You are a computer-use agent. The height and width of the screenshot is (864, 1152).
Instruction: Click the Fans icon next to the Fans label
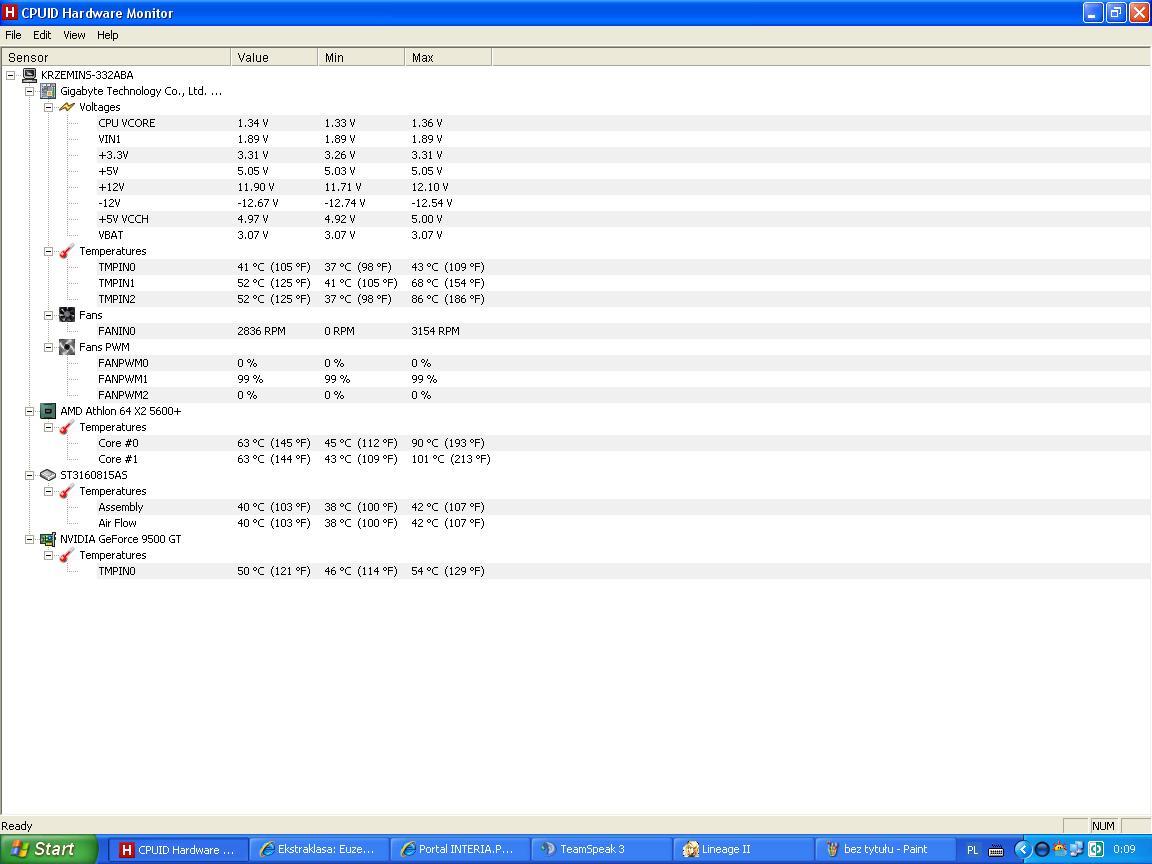click(67, 315)
